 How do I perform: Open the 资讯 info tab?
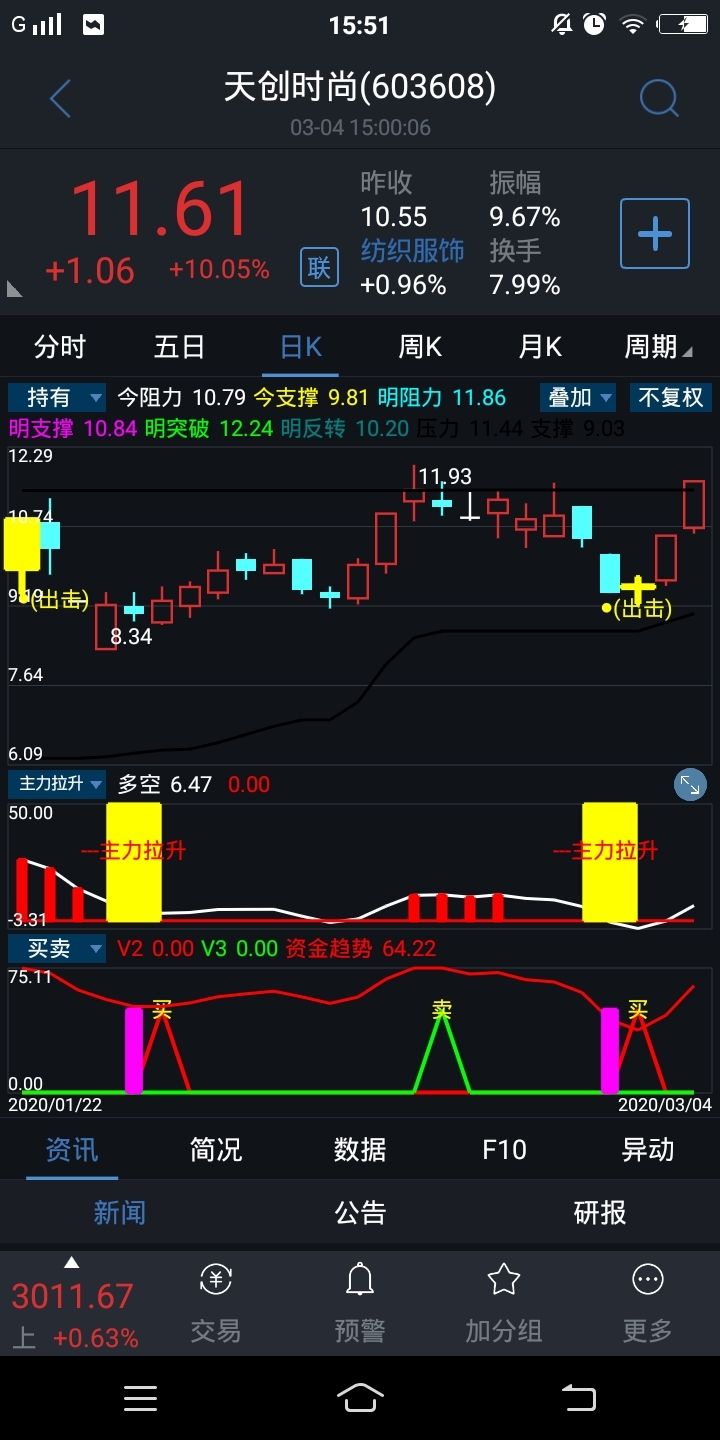pos(72,1150)
